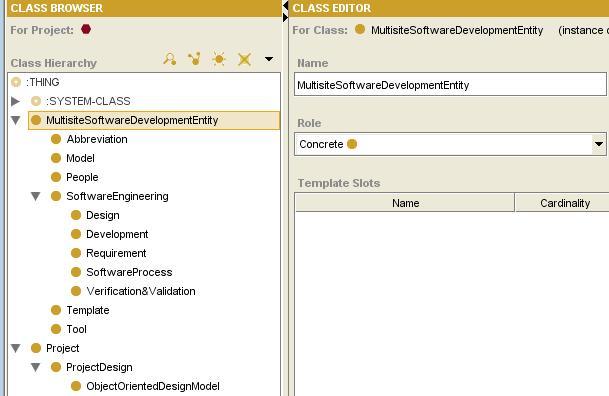Collapse the Project node
Image resolution: width=609 pixels, height=396 pixels.
(x=16, y=348)
